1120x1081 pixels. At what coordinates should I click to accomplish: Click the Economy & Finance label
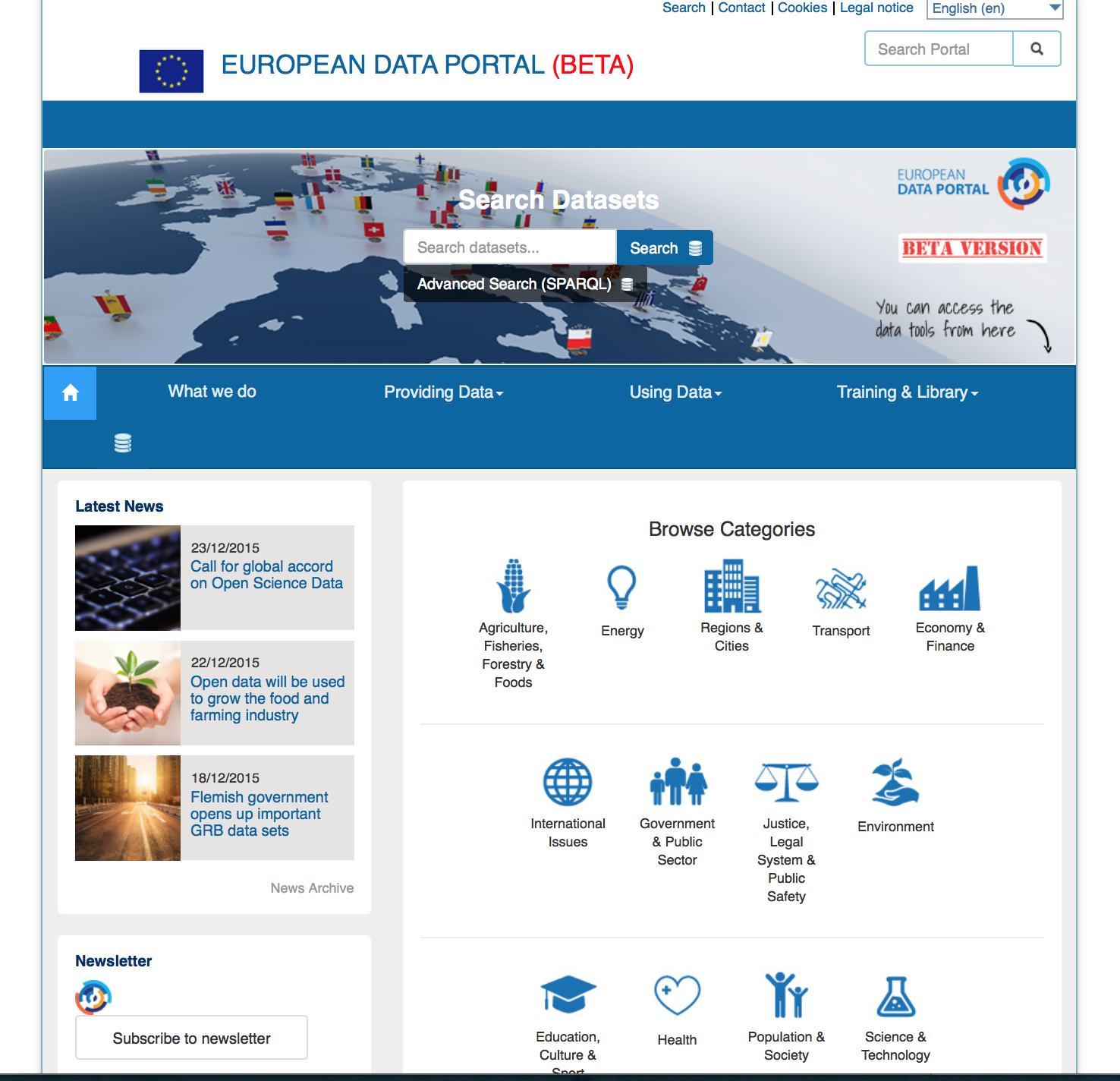(x=950, y=637)
